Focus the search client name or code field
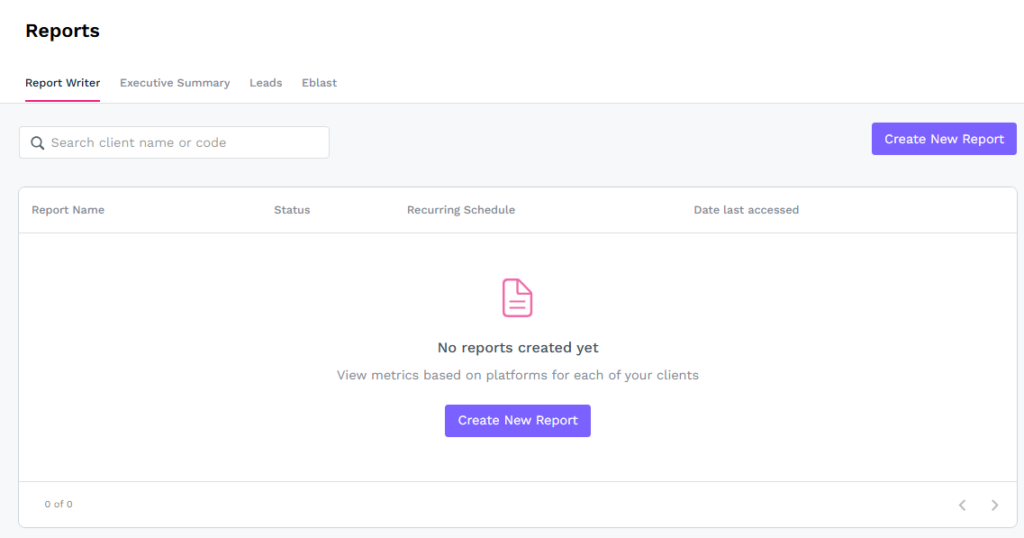The height and width of the screenshot is (538, 1024). tap(185, 143)
